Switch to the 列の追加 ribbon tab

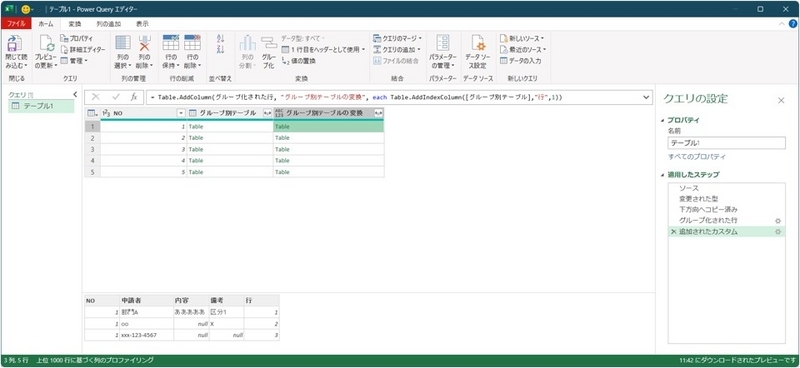109,23
